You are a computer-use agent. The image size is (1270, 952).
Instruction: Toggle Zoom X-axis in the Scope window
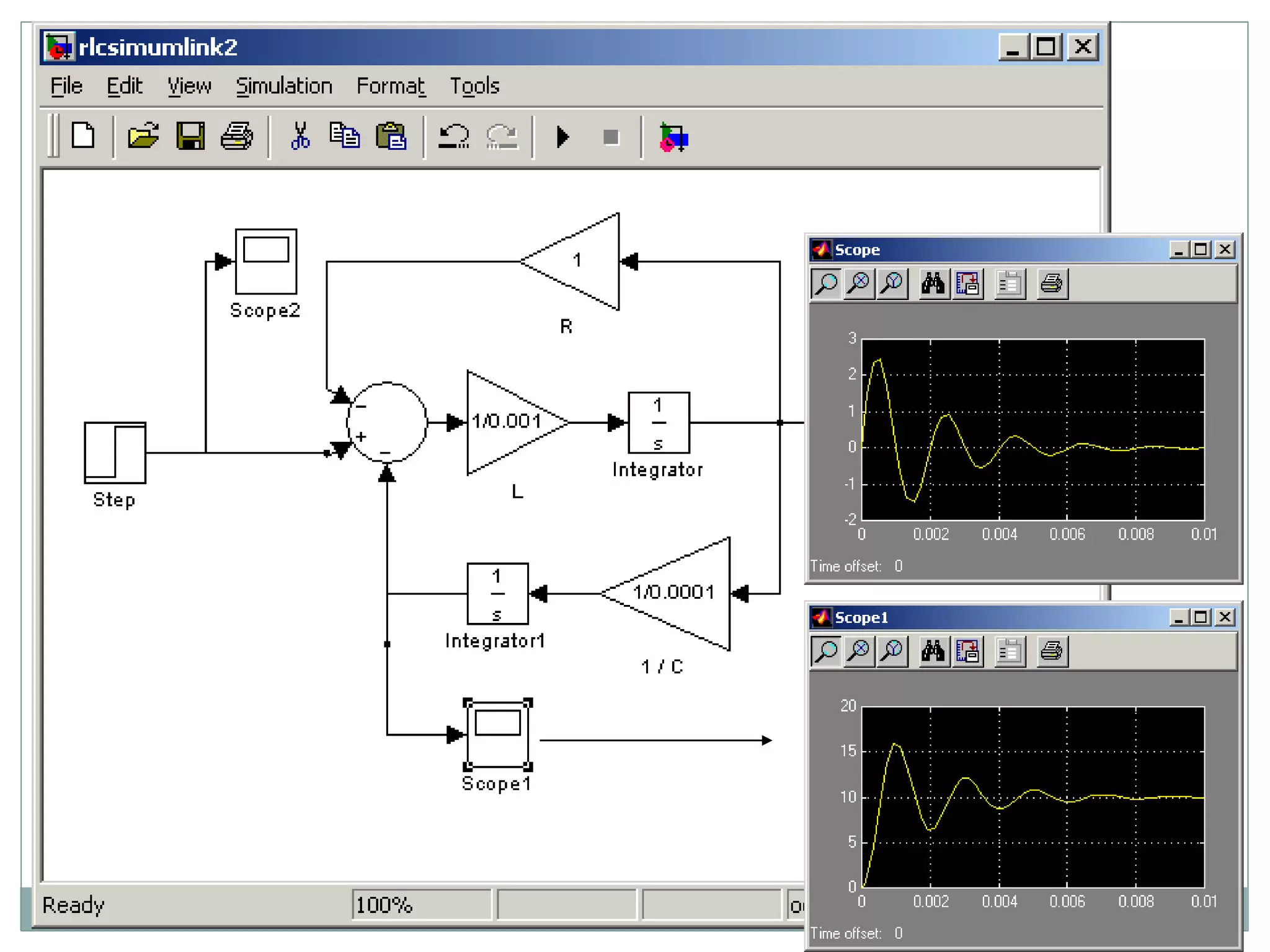tap(859, 284)
